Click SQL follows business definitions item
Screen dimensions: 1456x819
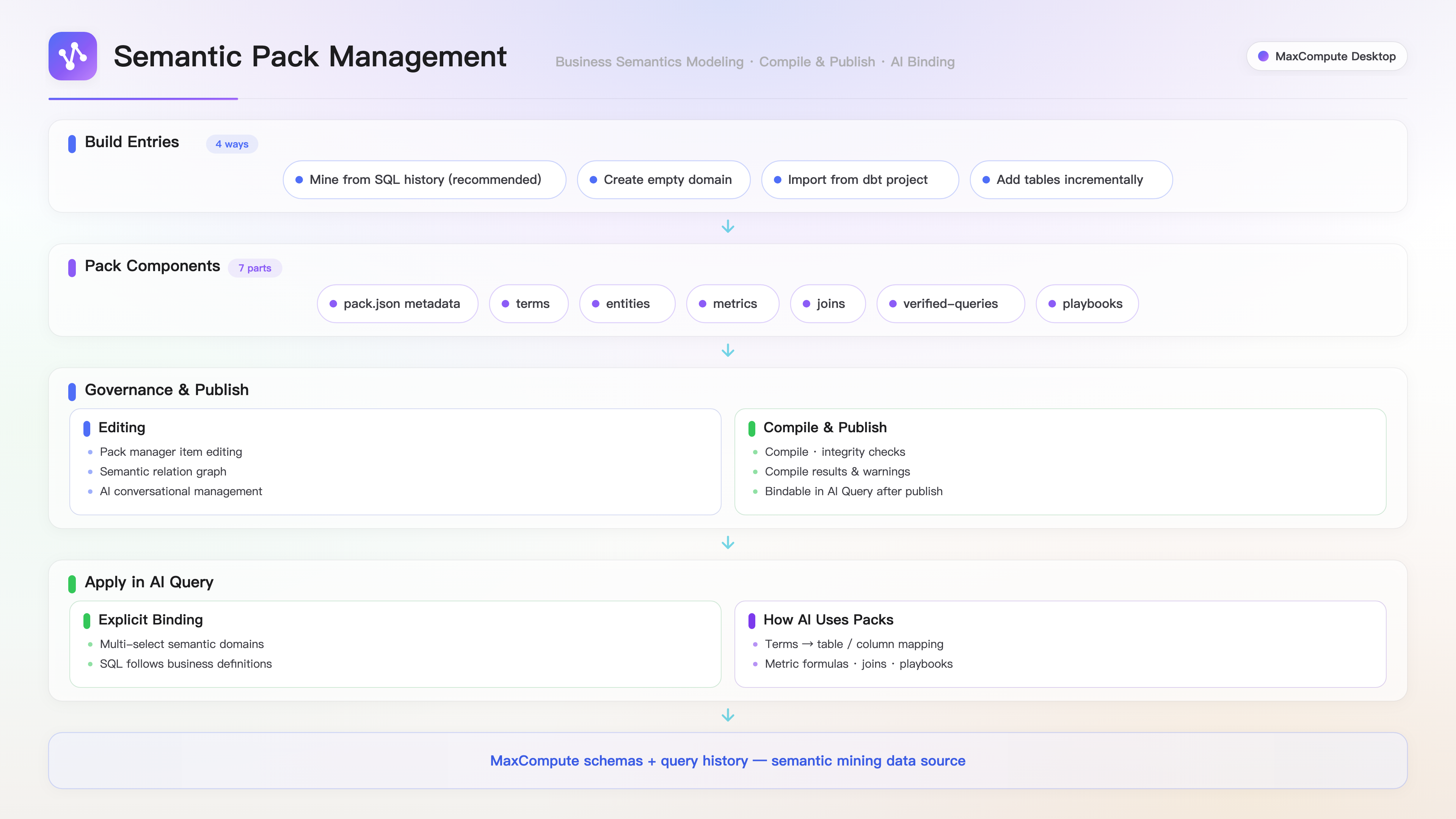(x=185, y=664)
